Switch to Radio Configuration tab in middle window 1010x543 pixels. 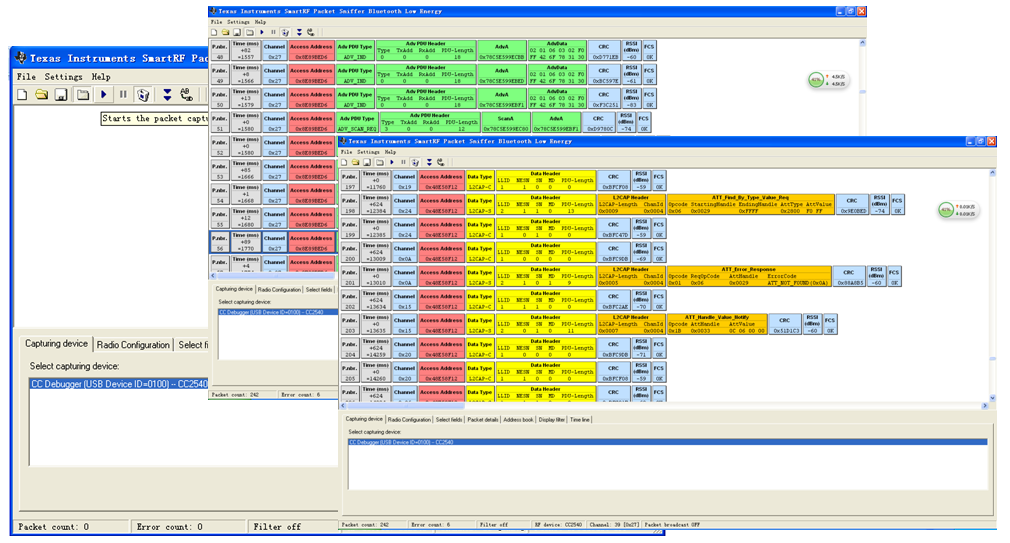pyautogui.click(x=279, y=290)
